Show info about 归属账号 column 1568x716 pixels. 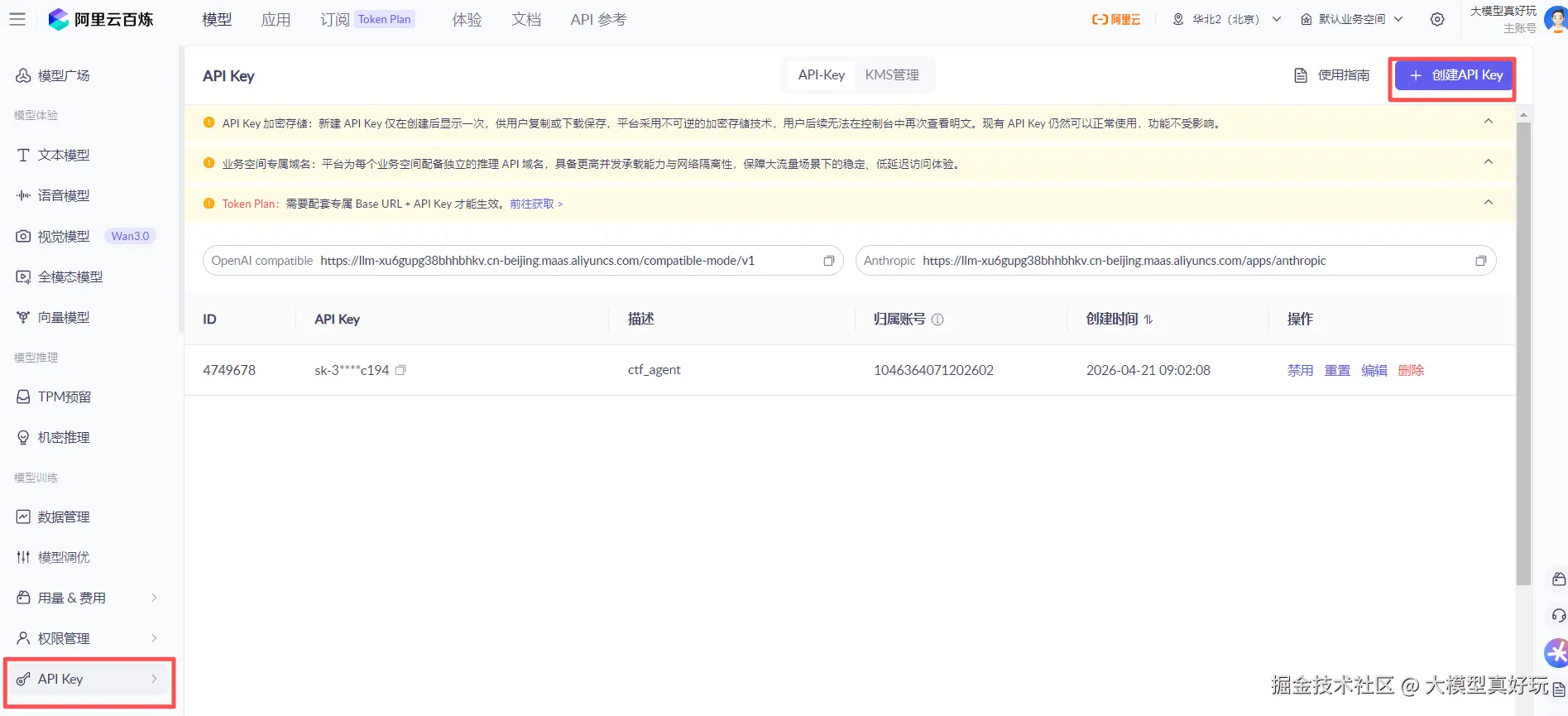click(x=937, y=320)
